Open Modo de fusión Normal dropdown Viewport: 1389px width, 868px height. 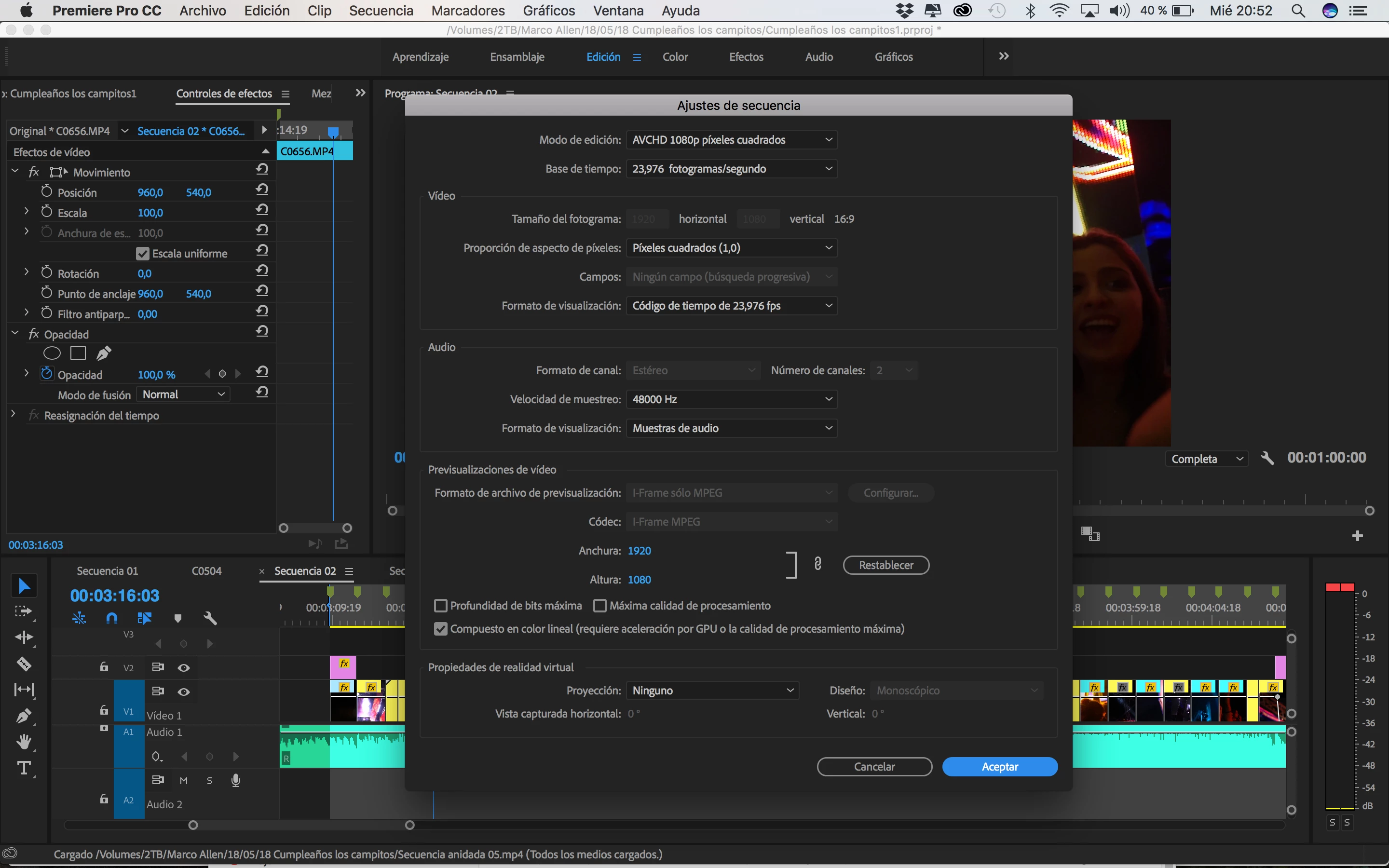[x=183, y=394]
